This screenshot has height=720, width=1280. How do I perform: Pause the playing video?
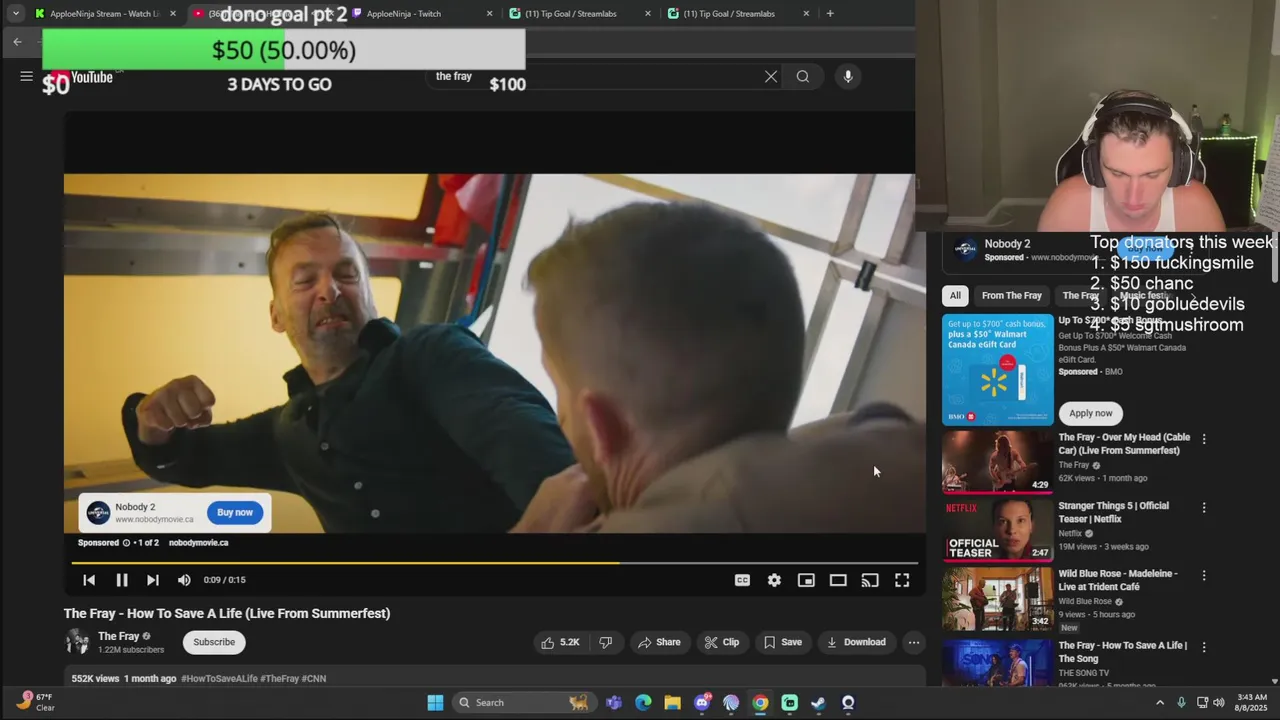tap(122, 580)
